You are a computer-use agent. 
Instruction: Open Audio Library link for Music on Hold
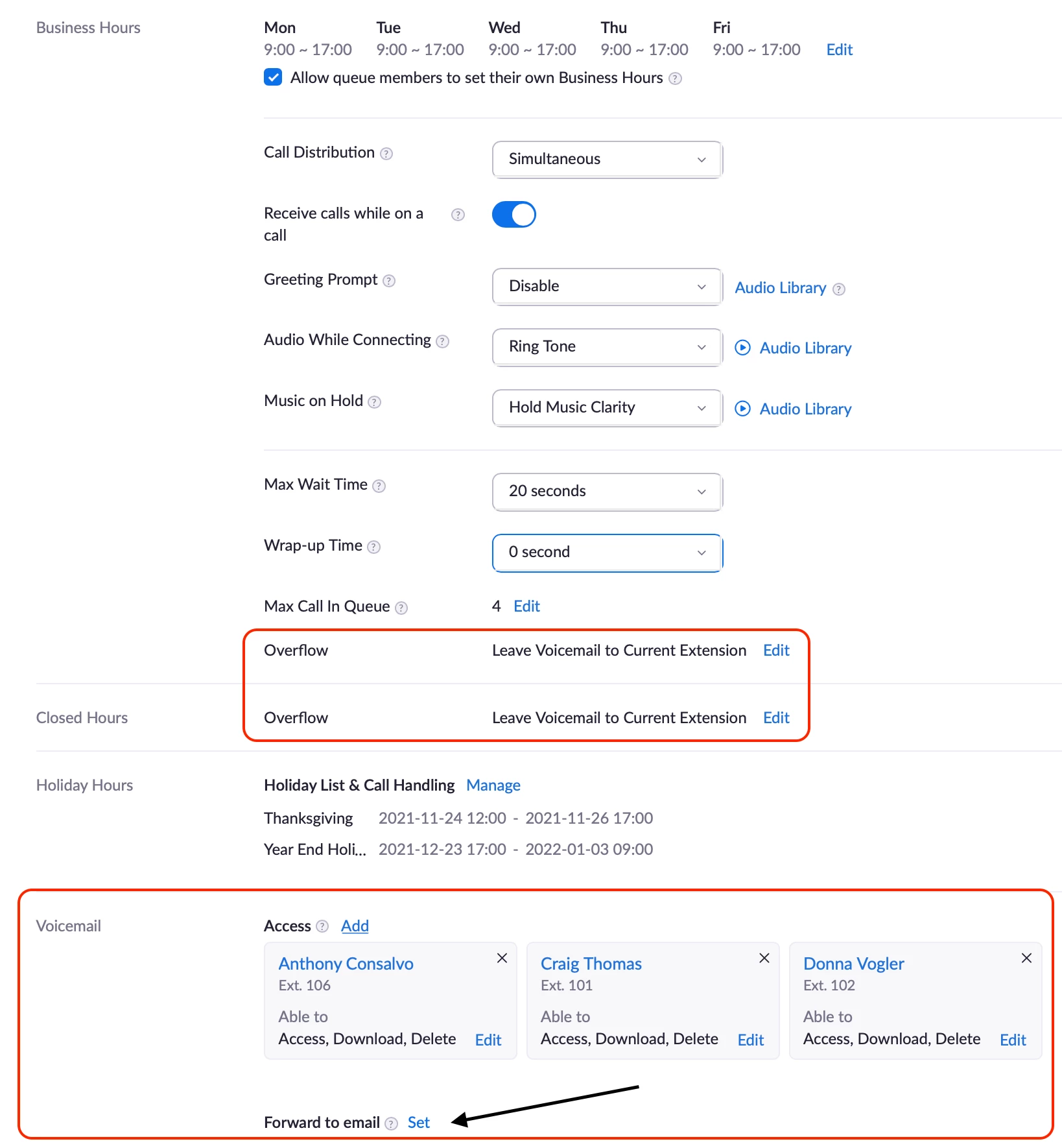pos(805,409)
